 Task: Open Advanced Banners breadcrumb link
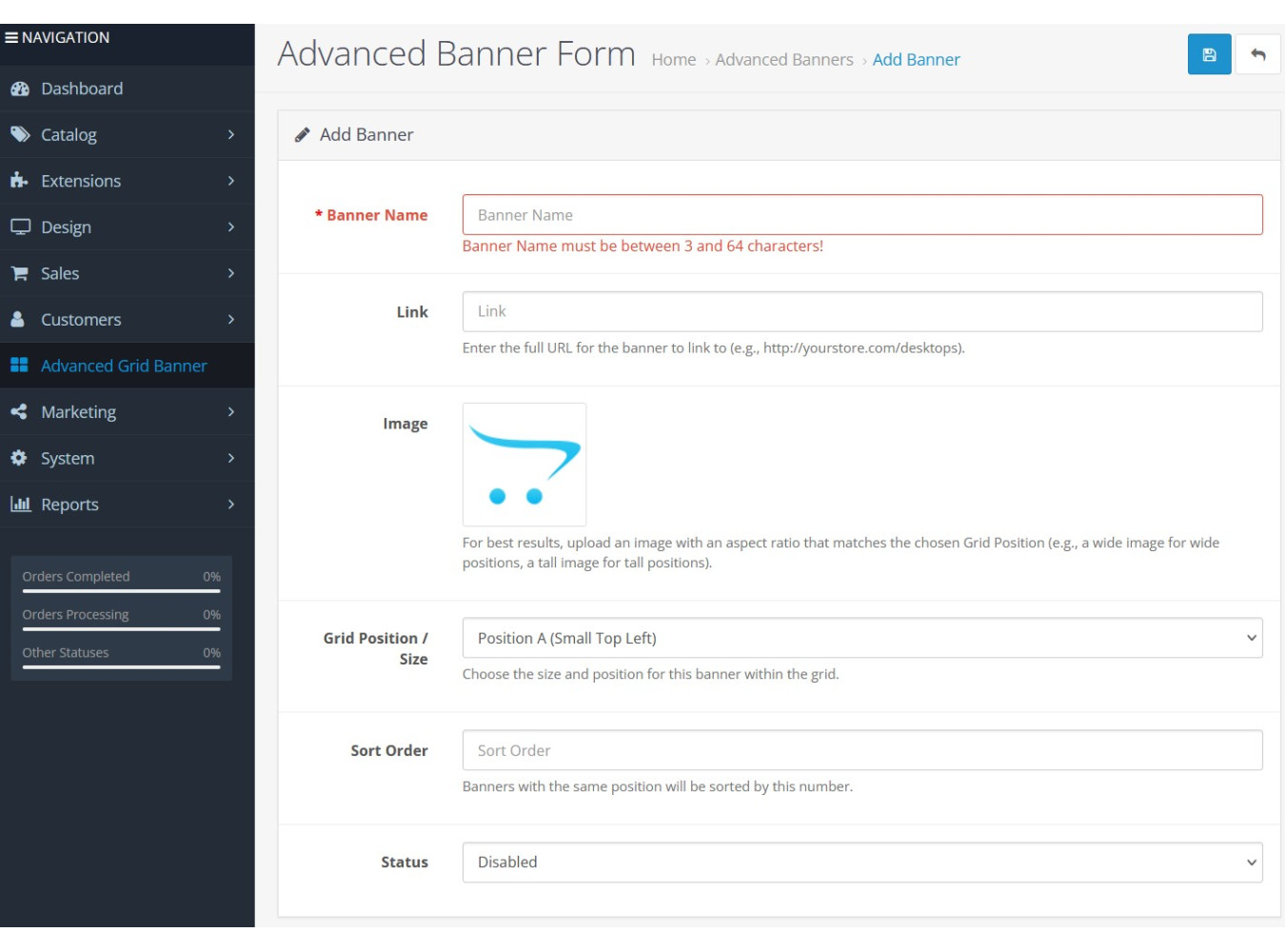pos(783,60)
